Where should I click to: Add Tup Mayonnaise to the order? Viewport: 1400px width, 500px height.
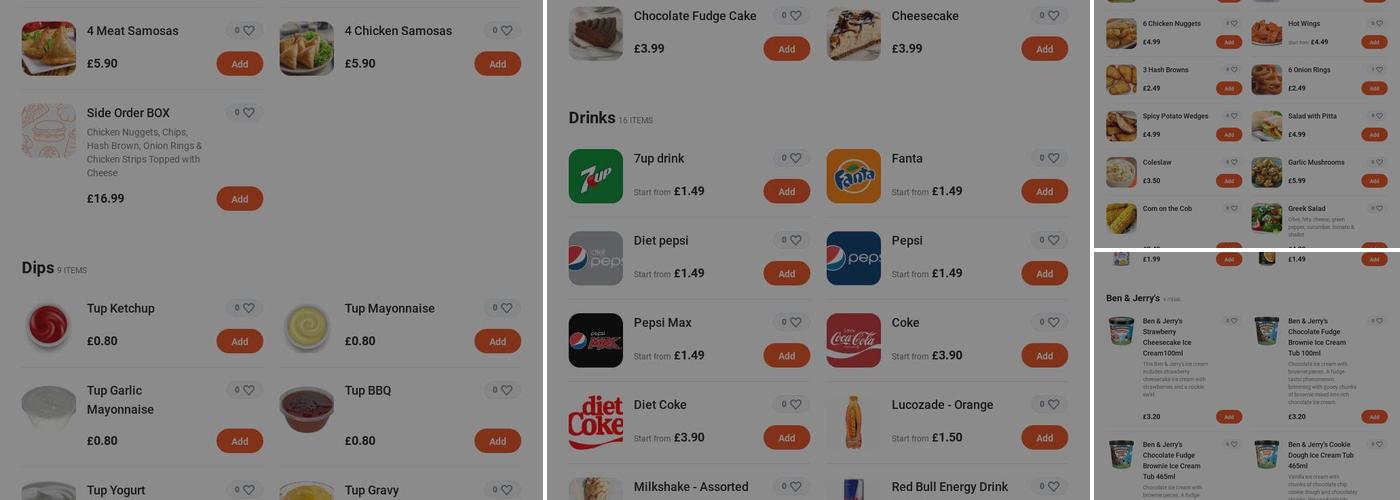498,341
